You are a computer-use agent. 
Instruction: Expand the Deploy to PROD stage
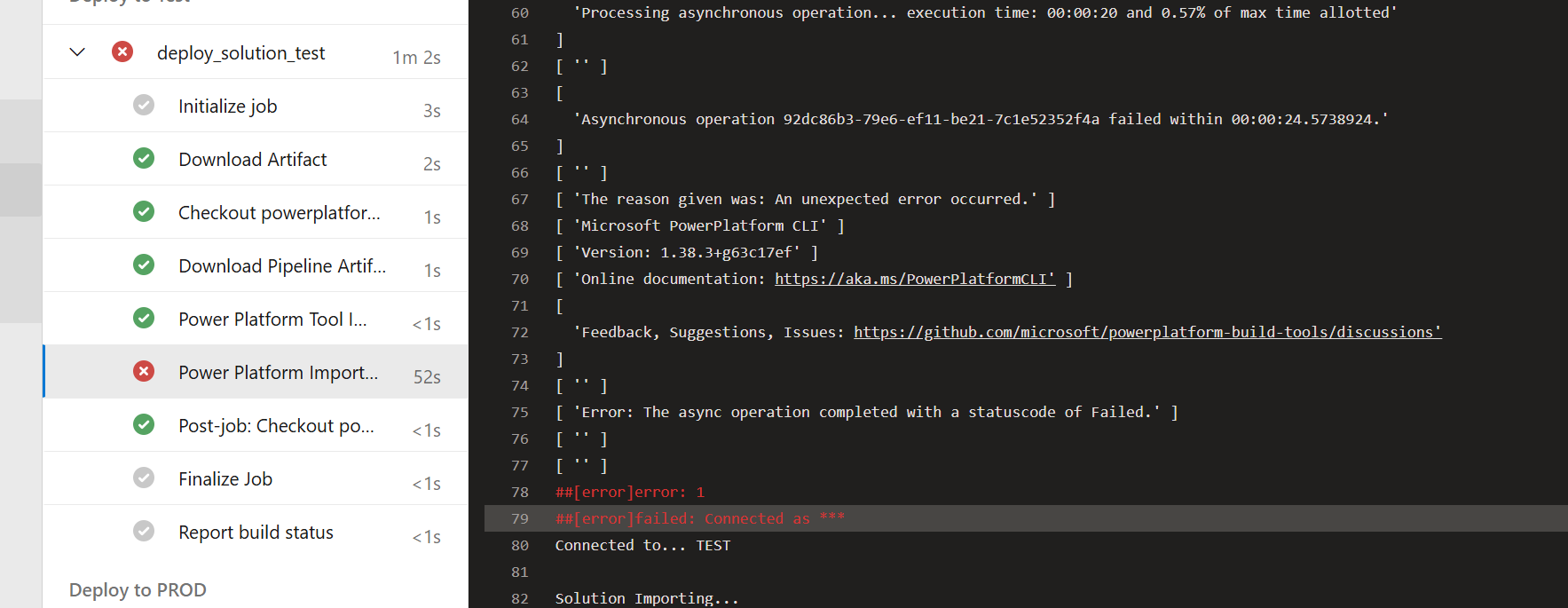pos(138,589)
